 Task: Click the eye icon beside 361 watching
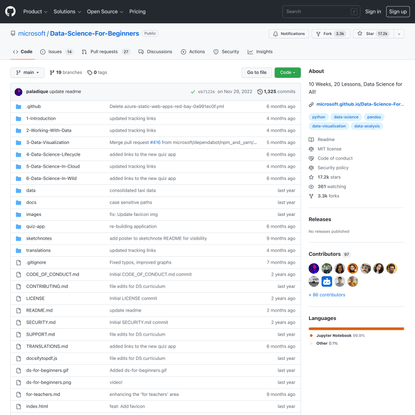pyautogui.click(x=311, y=187)
